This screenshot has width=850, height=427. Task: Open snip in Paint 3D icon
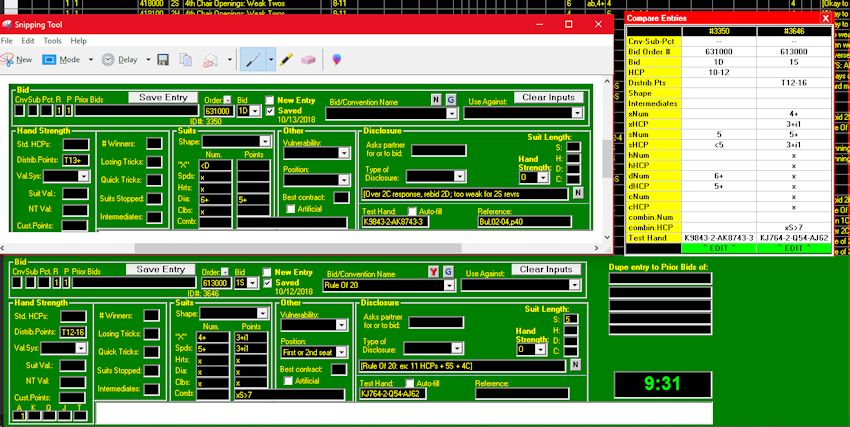click(x=337, y=60)
